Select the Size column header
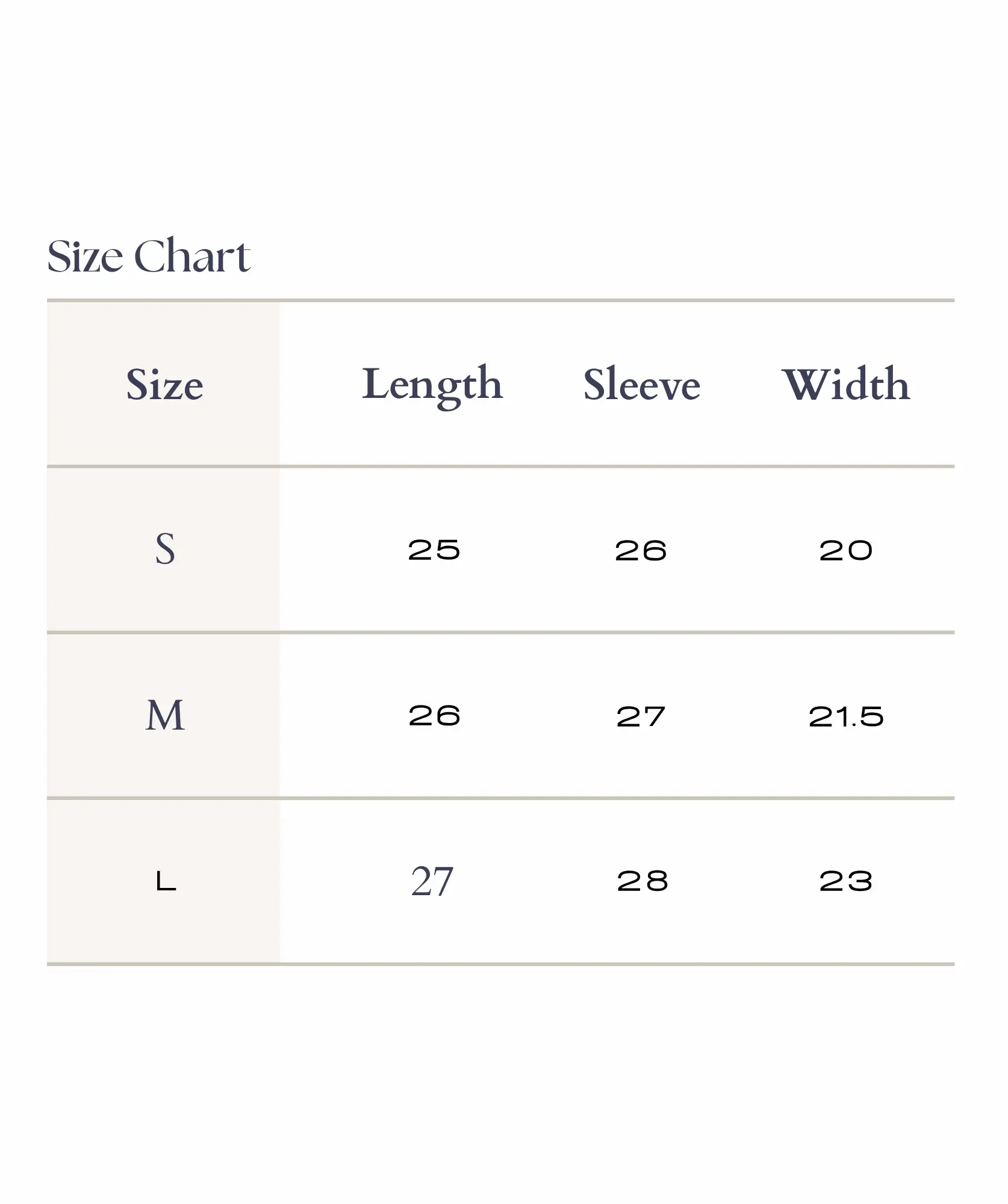 click(164, 385)
